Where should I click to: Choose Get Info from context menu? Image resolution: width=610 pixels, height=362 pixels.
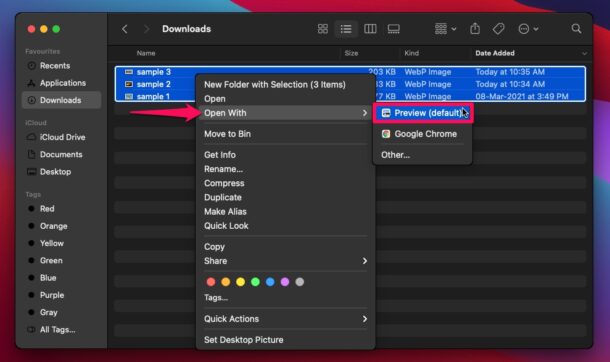click(286, 155)
